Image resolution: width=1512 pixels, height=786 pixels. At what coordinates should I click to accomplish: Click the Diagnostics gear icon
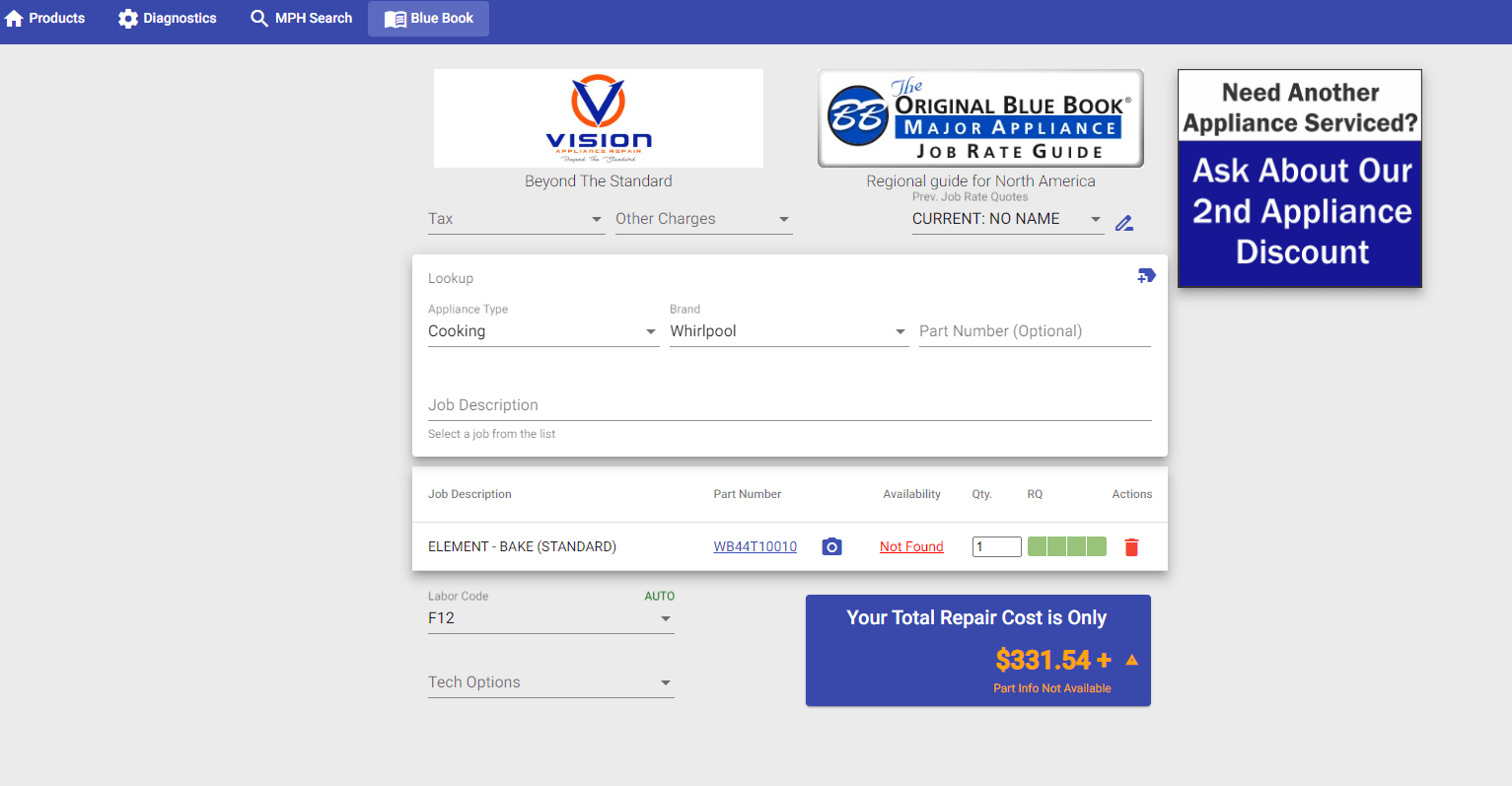click(128, 19)
